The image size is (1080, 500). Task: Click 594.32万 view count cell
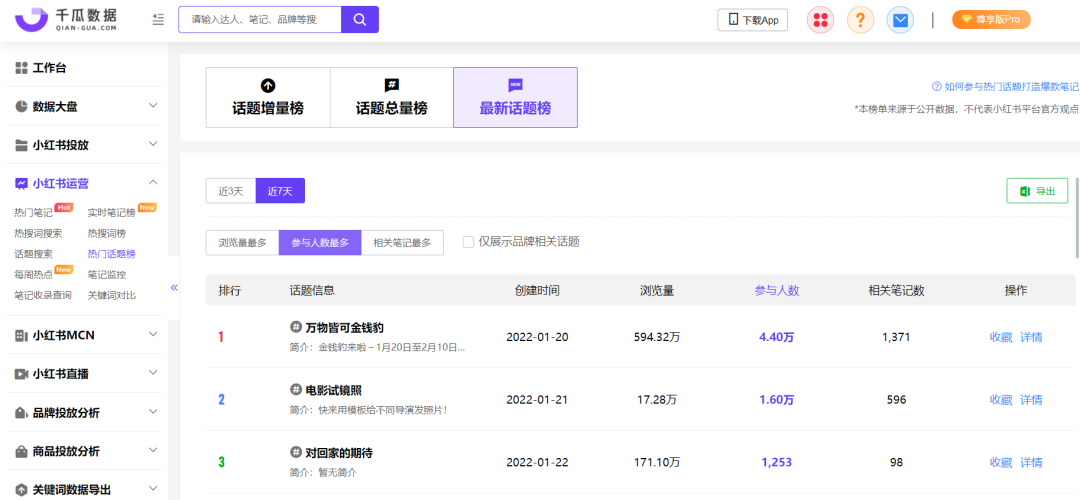coord(657,337)
